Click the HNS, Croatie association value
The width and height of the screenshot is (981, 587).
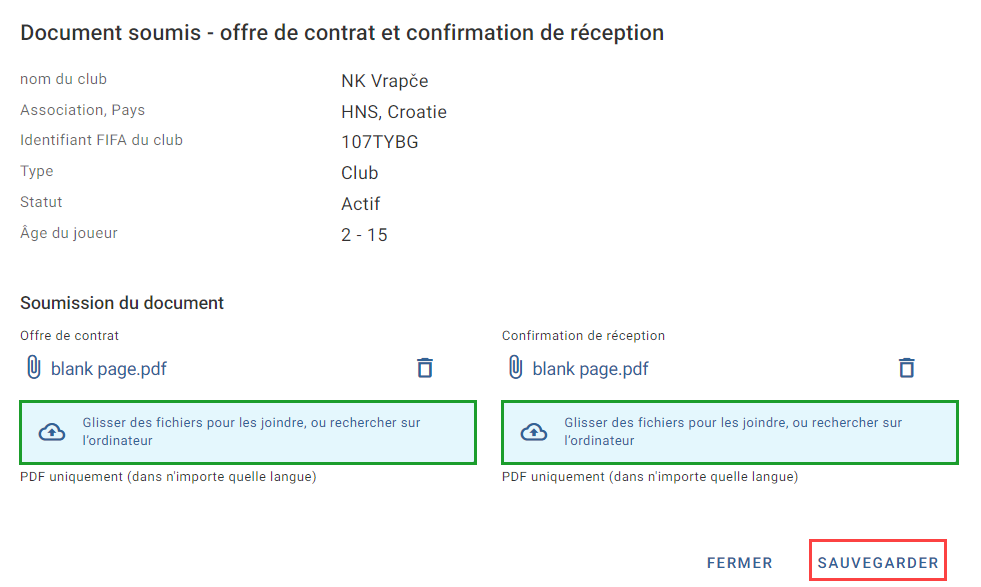pos(394,111)
